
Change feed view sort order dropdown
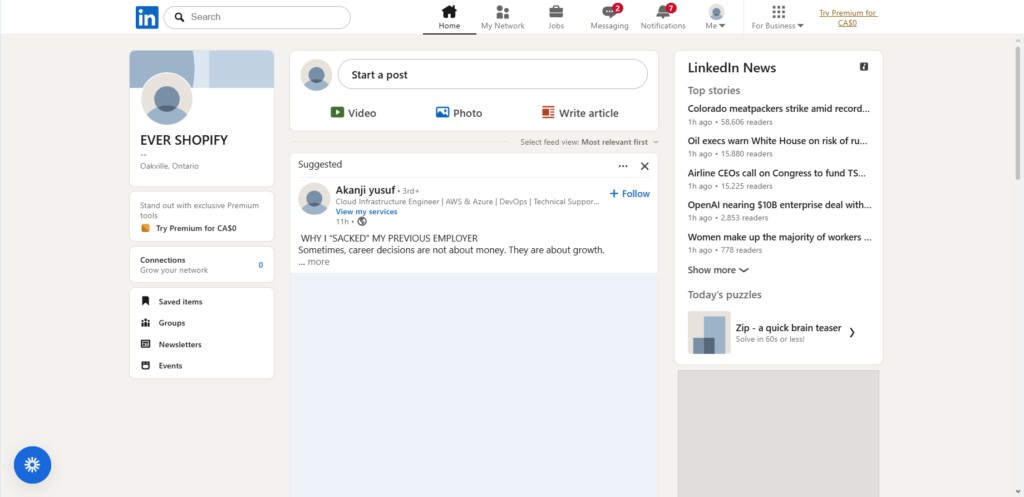tap(619, 142)
